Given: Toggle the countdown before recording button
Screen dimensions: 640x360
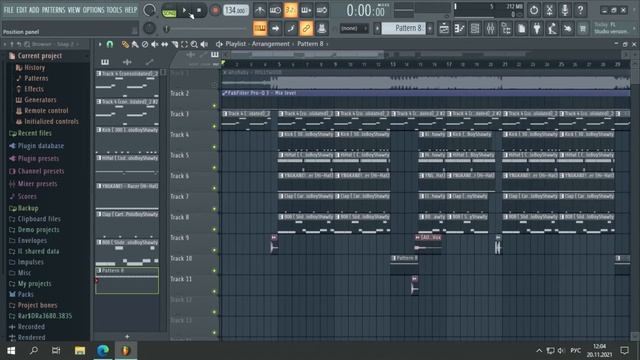Looking at the screenshot, I should [291, 10].
